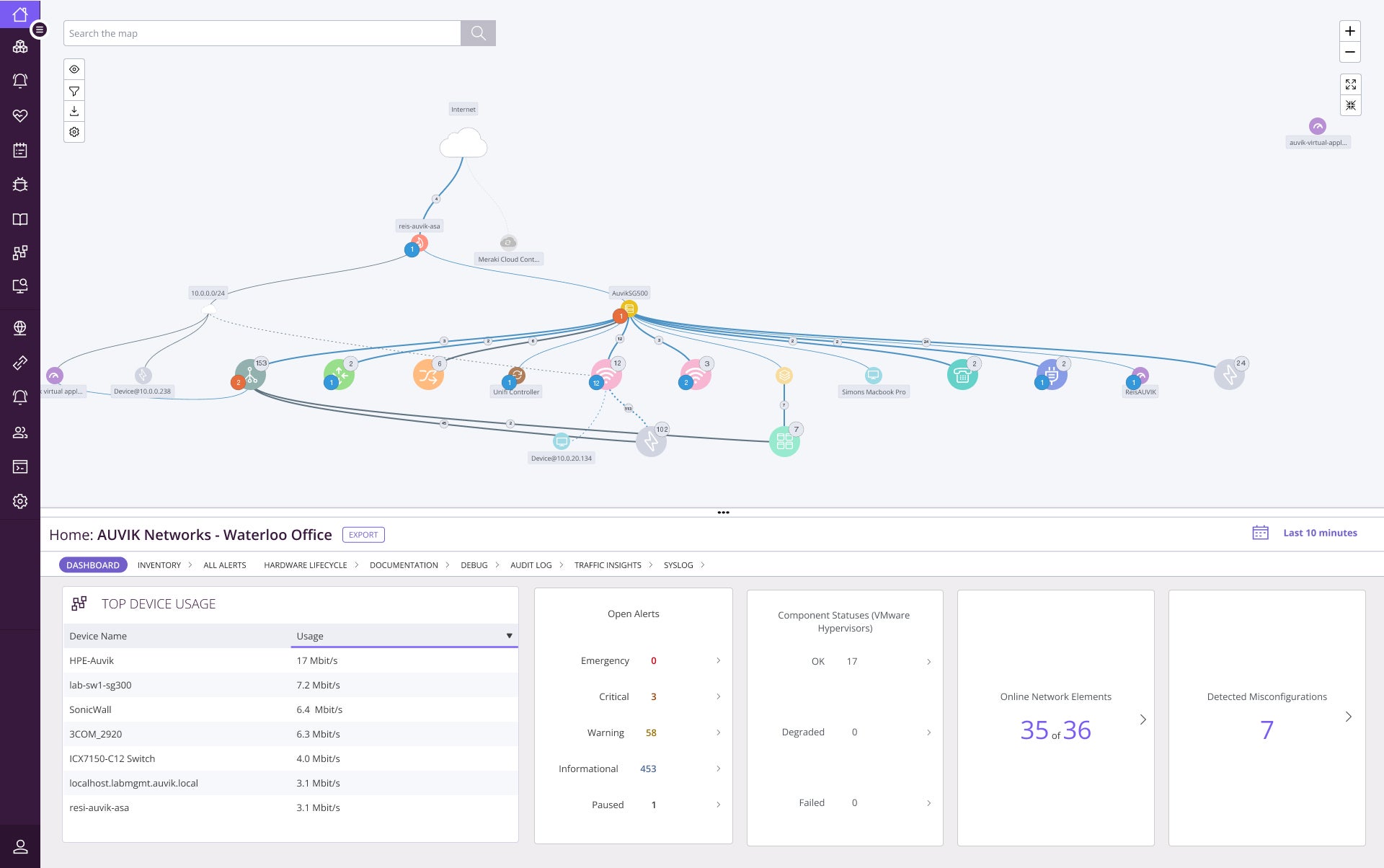This screenshot has width=1384, height=868.
Task: Click the Search the map input field
Action: point(262,33)
